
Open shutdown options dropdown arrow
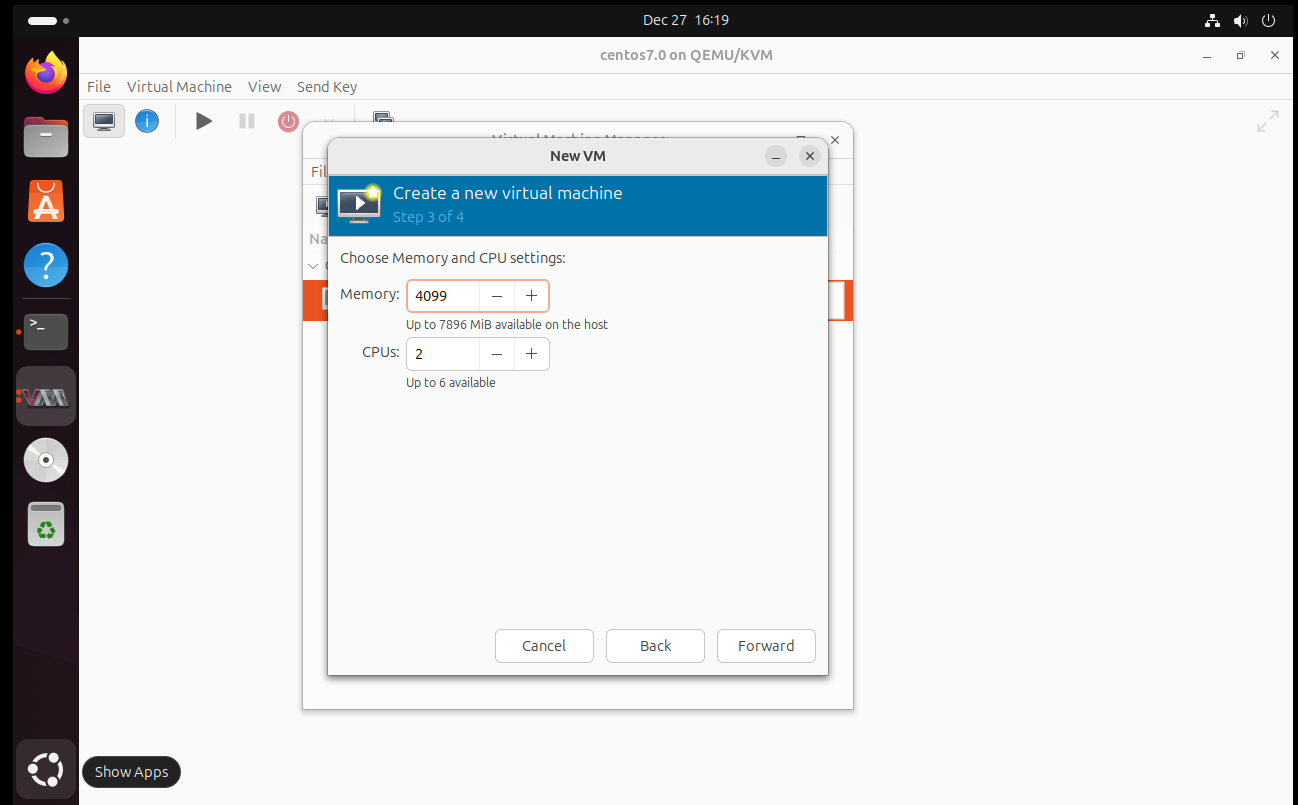pos(327,121)
